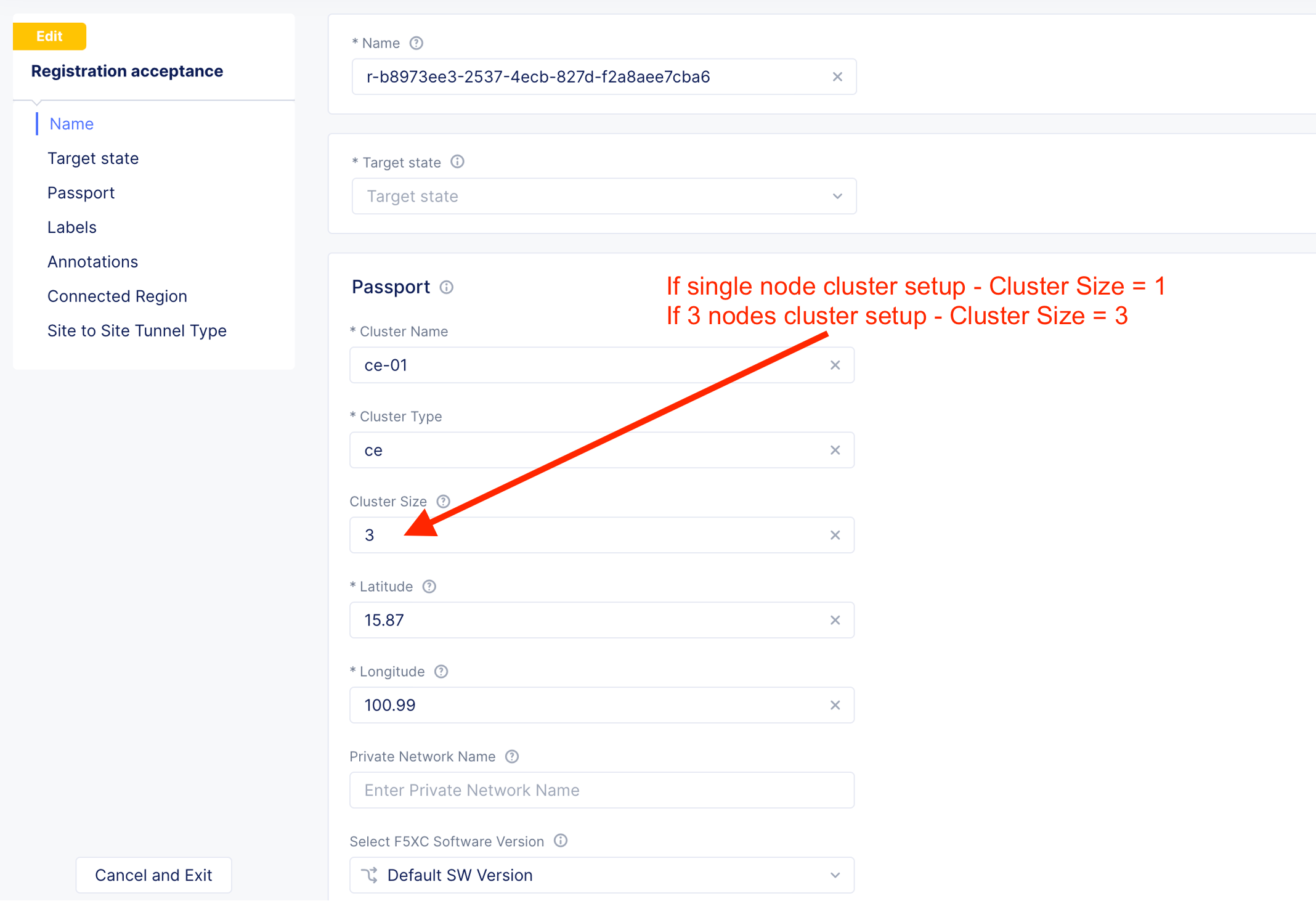Click the Longitude help icon

(441, 672)
